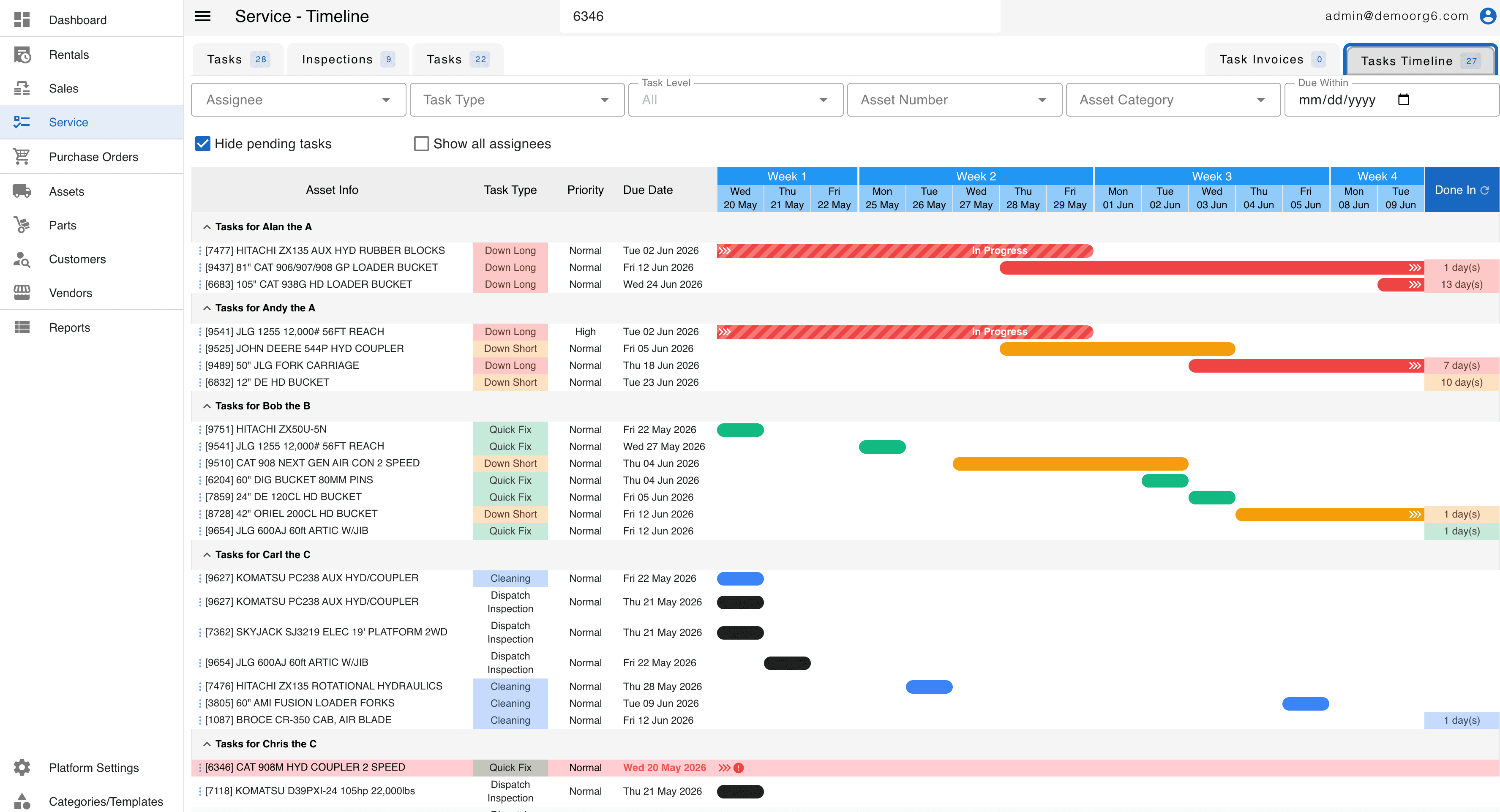The width and height of the screenshot is (1500, 812).
Task: Switch to the Inspections tab
Action: click(x=348, y=60)
